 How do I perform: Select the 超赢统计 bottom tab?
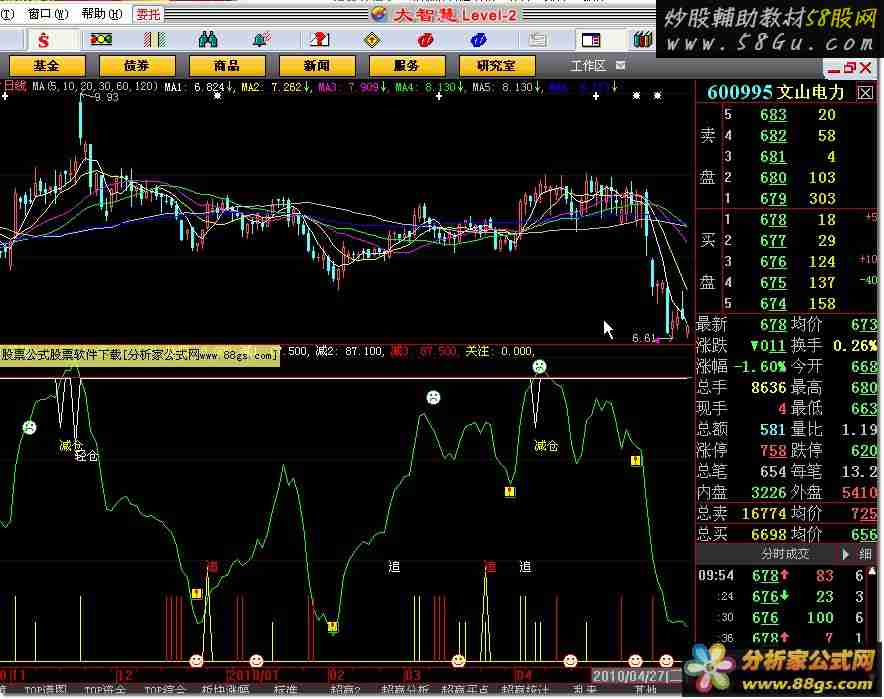coord(524,690)
